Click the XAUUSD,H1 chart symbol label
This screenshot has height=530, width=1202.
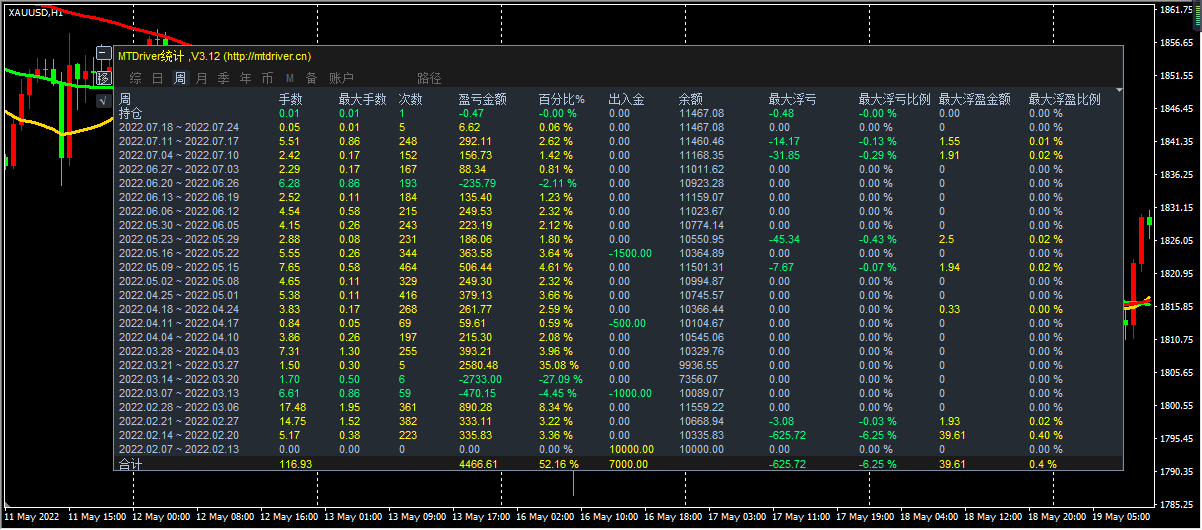pos(35,11)
